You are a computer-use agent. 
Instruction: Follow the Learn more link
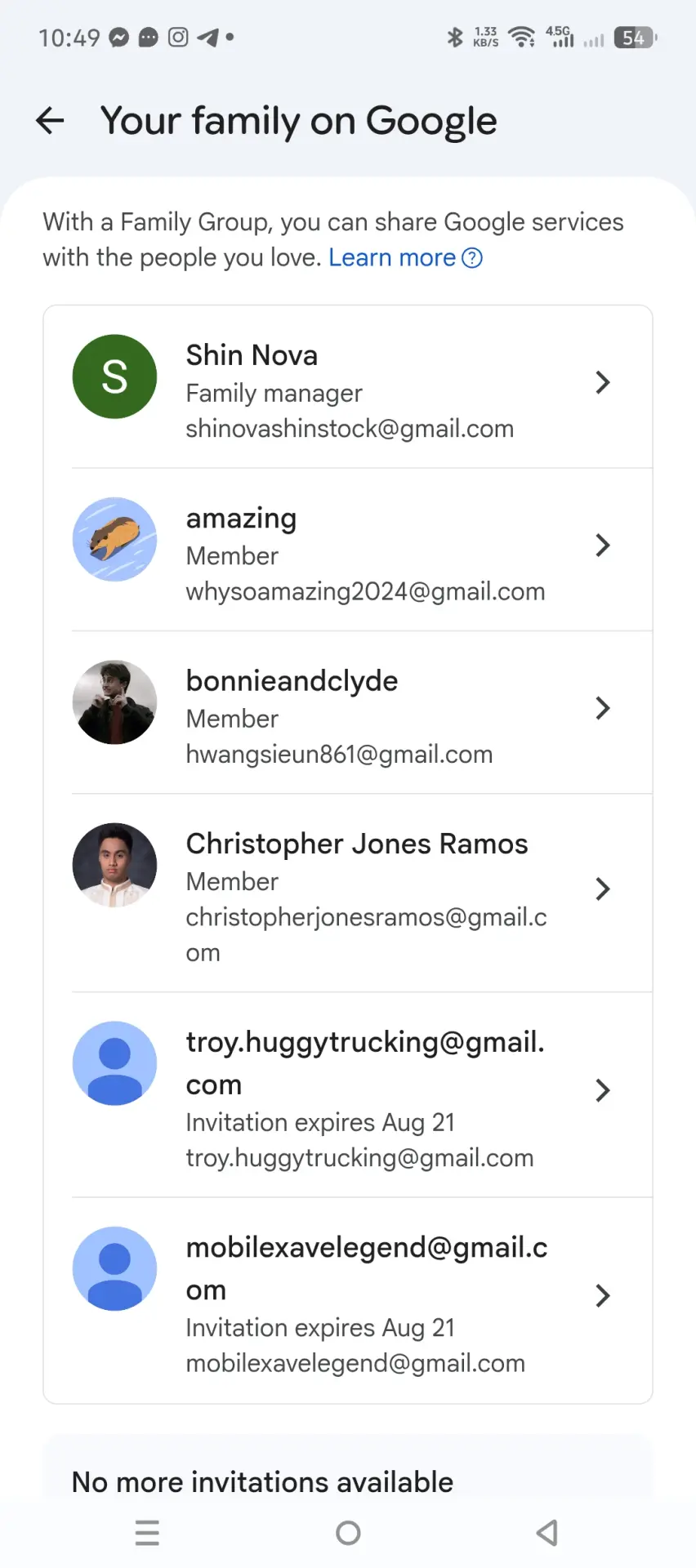click(x=392, y=258)
